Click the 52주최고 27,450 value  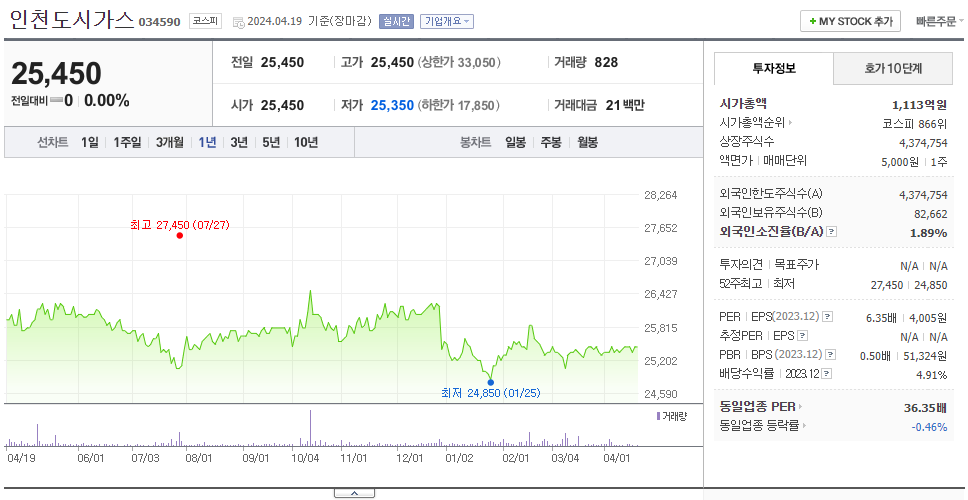click(x=887, y=285)
